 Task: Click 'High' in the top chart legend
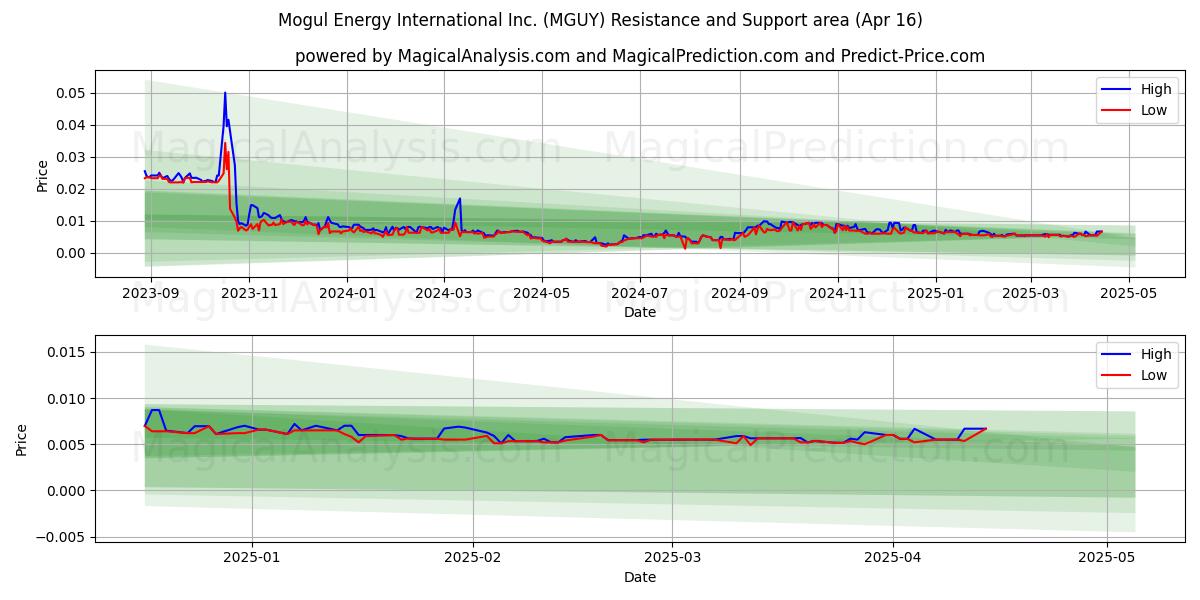[1156, 89]
